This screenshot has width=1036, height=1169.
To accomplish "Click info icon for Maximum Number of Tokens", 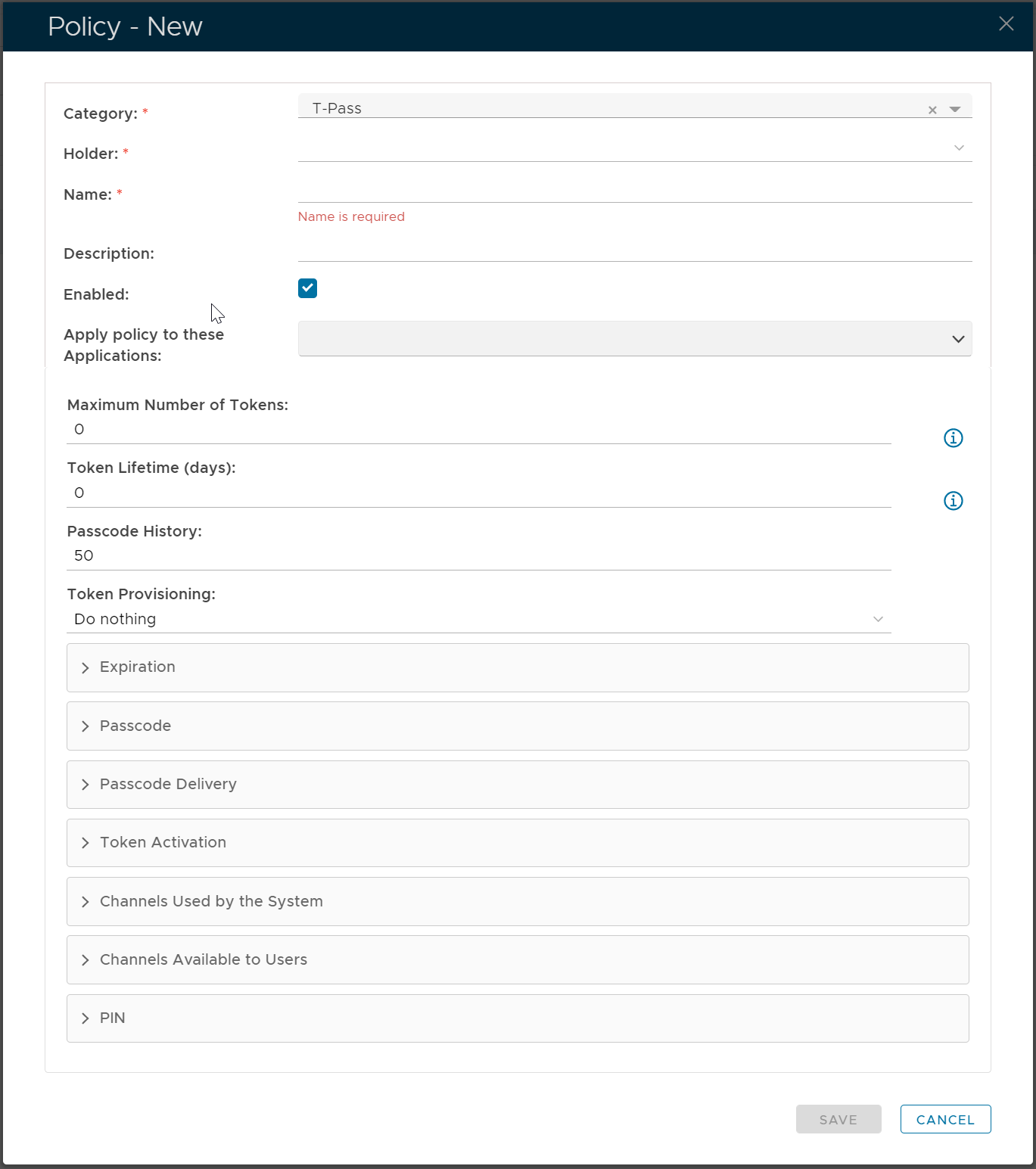I will click(953, 438).
